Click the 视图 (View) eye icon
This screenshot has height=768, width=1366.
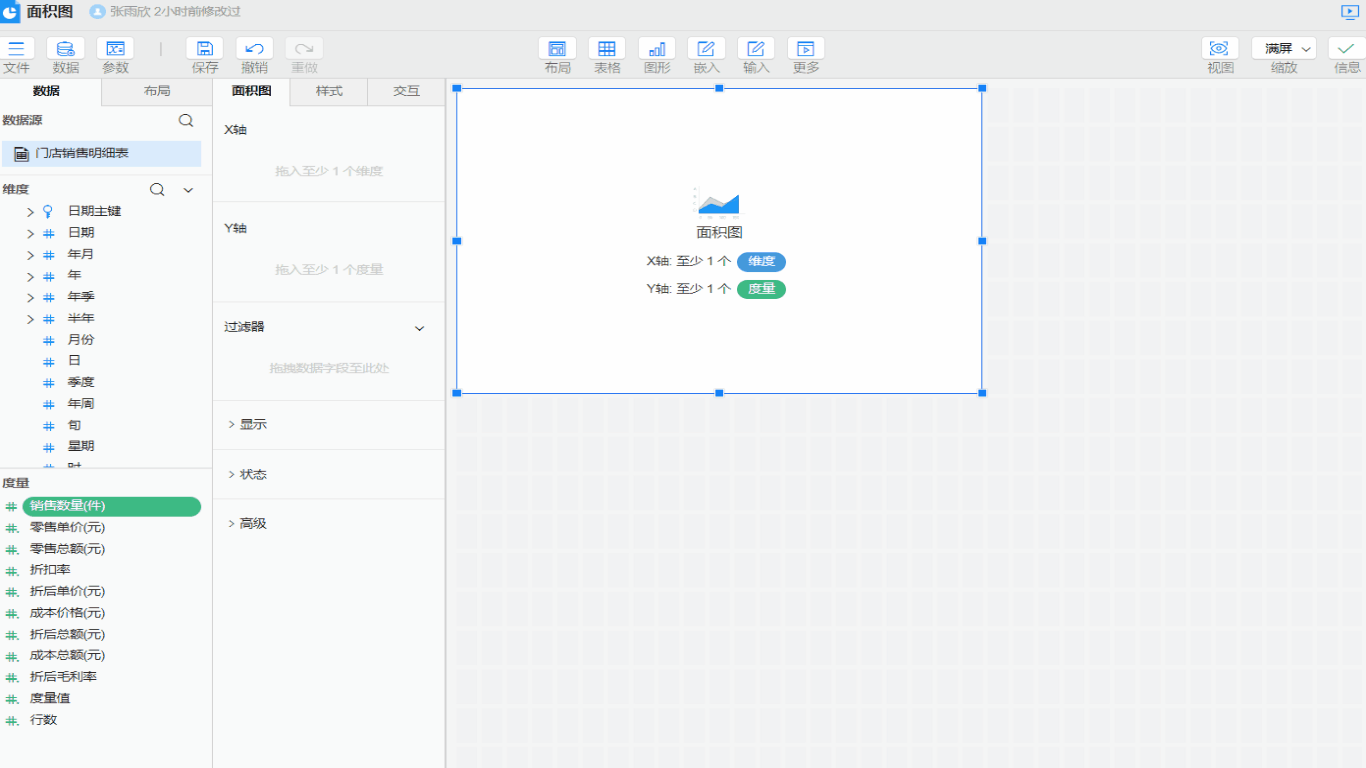point(1219,49)
